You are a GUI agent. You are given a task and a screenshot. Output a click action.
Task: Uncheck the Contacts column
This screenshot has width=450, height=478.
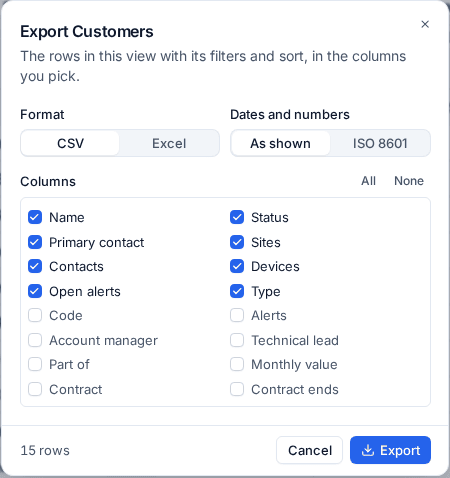[35, 266]
